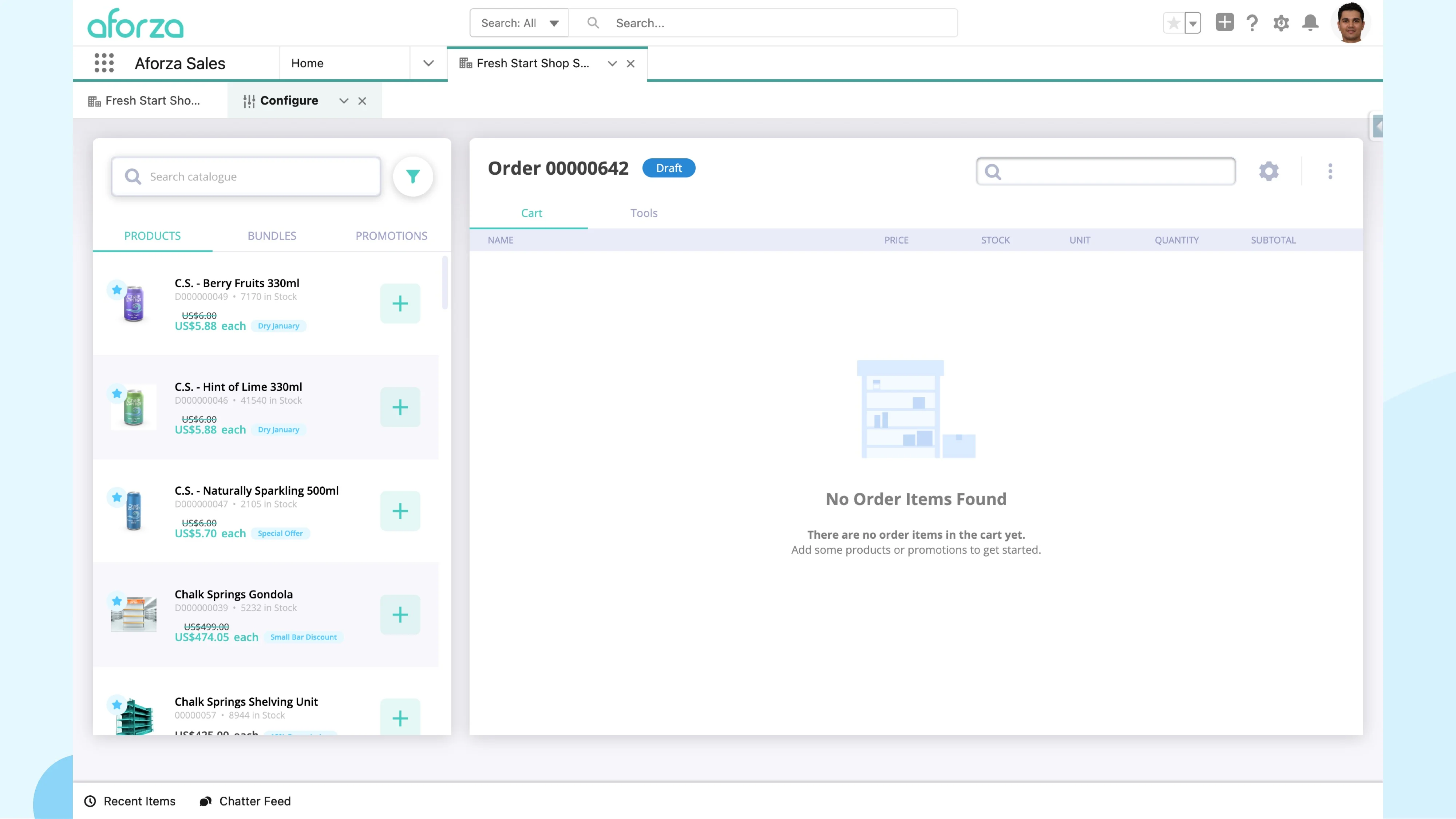Open order settings gear icon
The image size is (1456, 819).
coord(1269,171)
